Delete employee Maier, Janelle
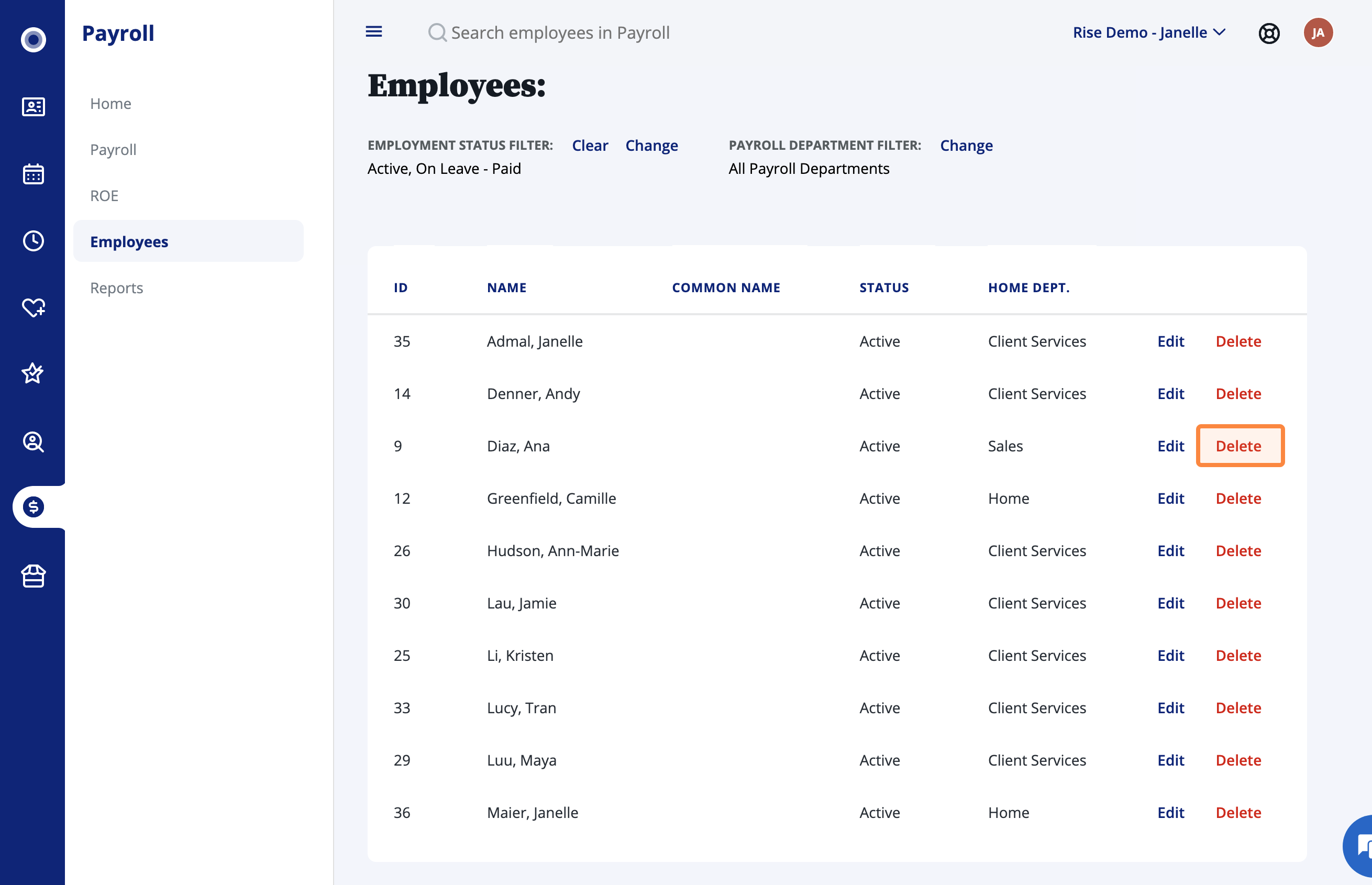 1238,812
